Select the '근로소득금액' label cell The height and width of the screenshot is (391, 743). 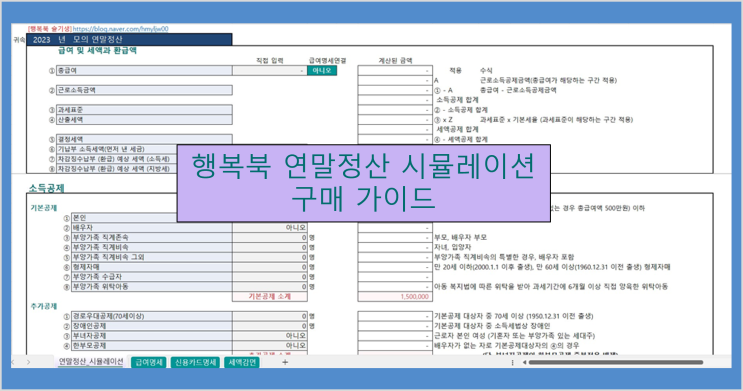point(144,90)
